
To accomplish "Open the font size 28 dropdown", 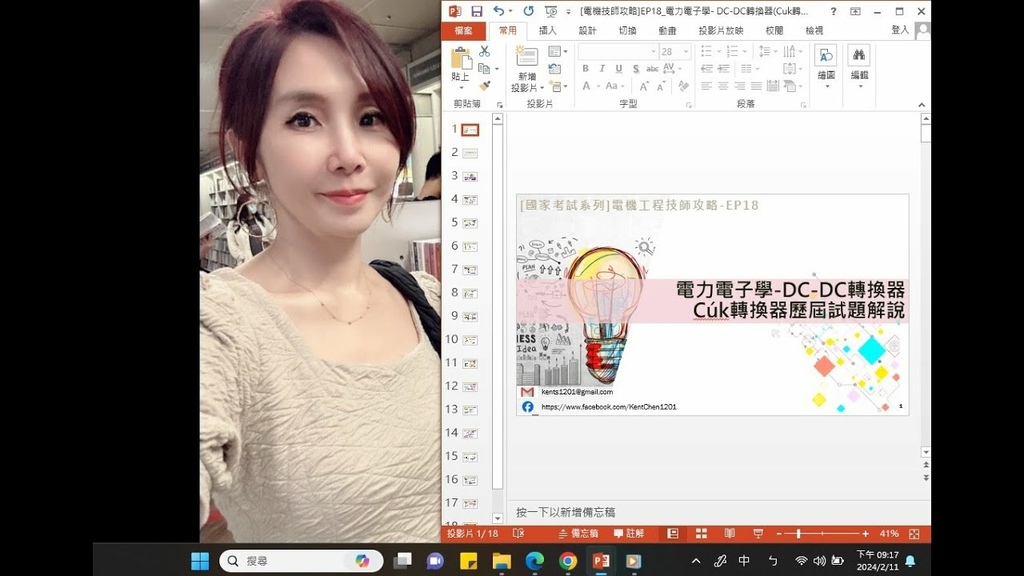I will click(686, 51).
